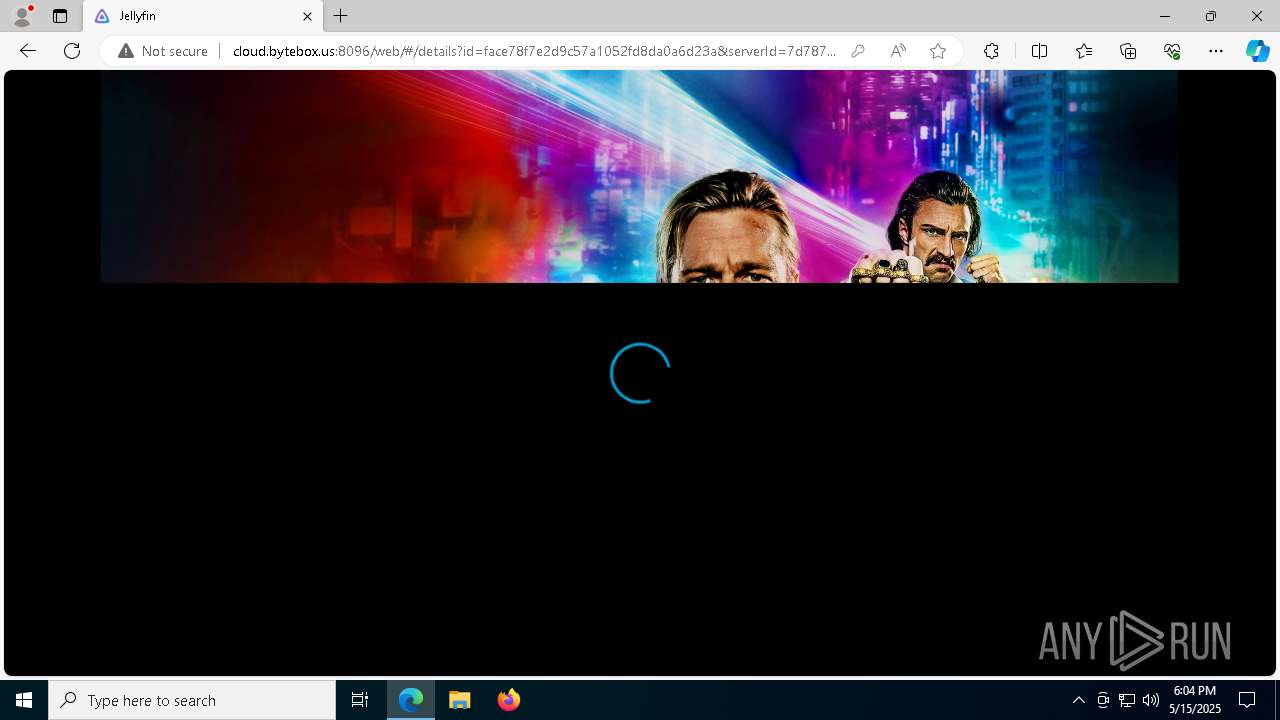Show hidden system tray icons

(1078, 700)
